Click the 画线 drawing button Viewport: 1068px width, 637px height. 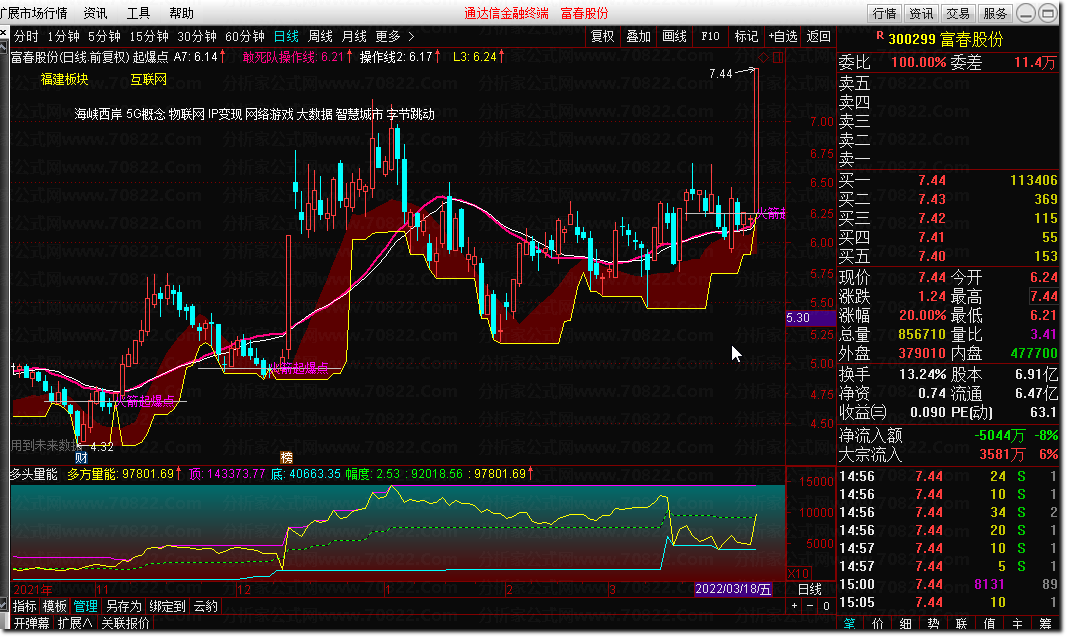(674, 36)
